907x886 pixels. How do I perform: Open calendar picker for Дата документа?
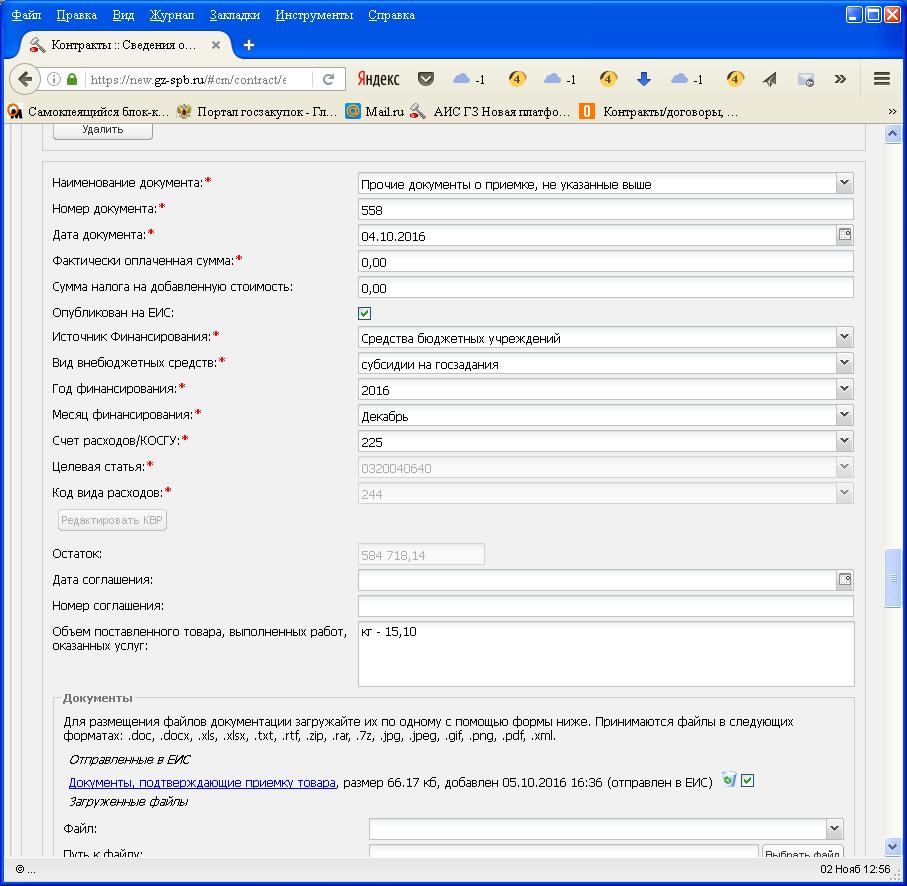click(845, 234)
